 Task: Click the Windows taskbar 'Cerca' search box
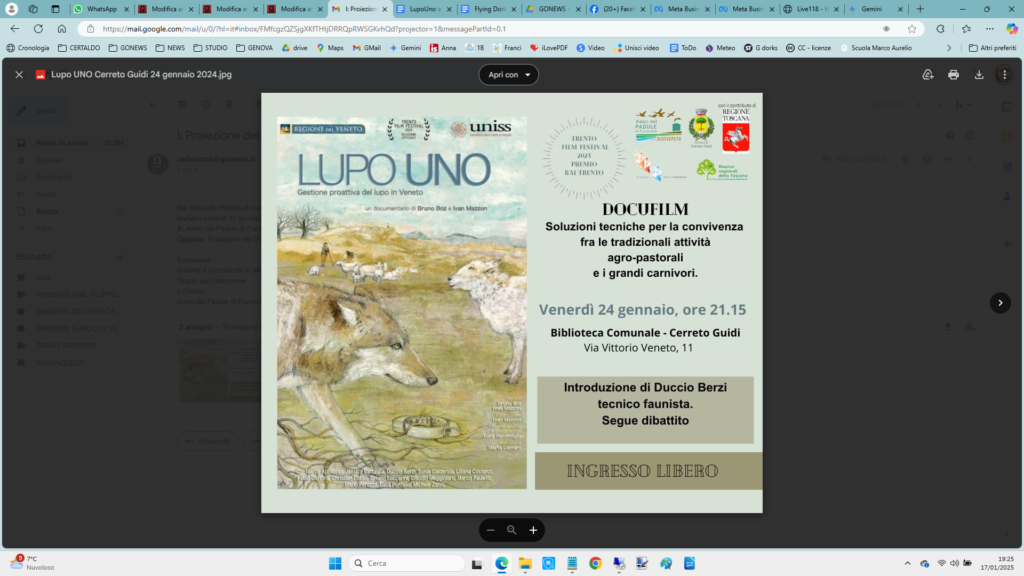point(408,563)
